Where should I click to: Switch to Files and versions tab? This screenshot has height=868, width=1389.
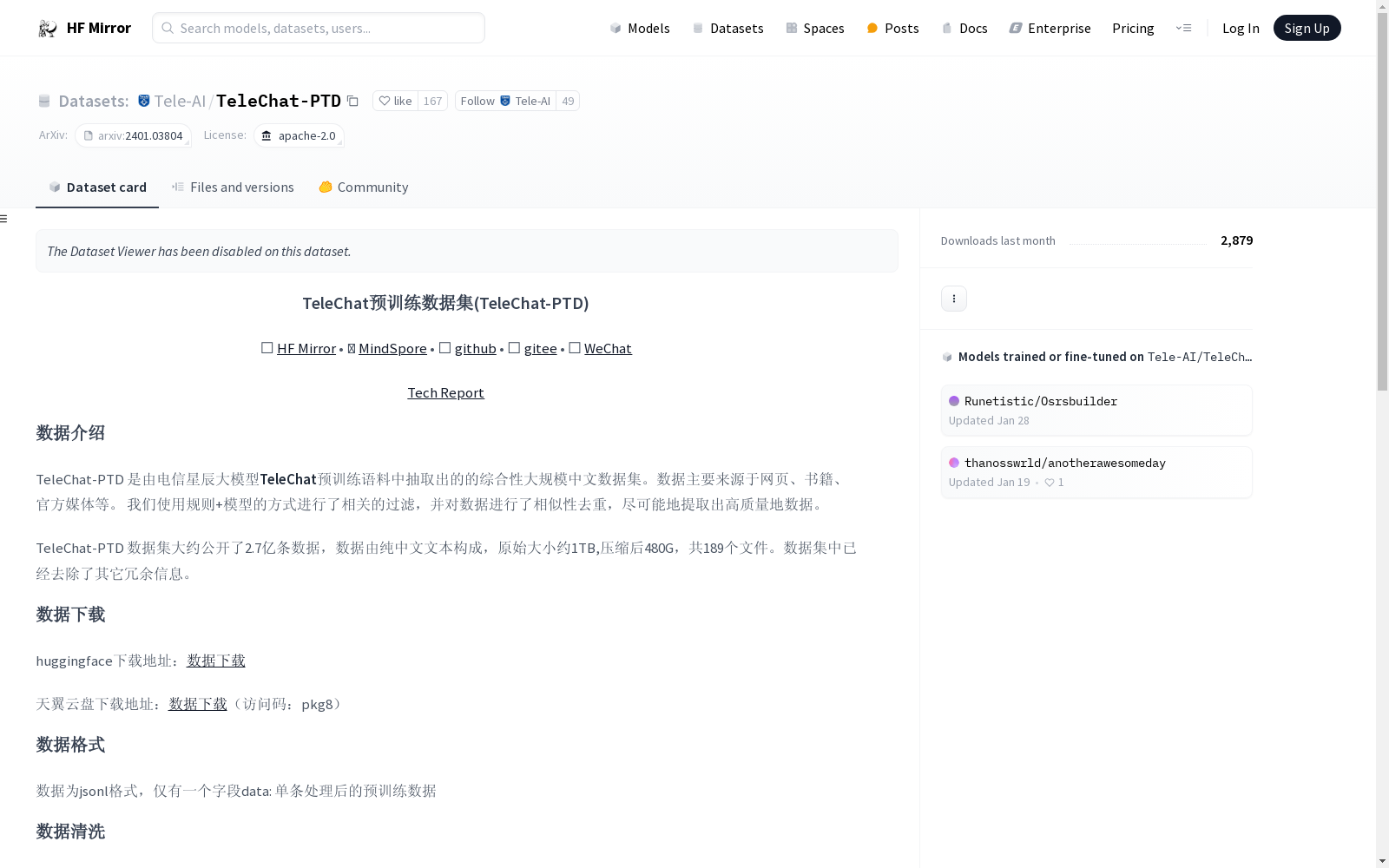click(233, 187)
